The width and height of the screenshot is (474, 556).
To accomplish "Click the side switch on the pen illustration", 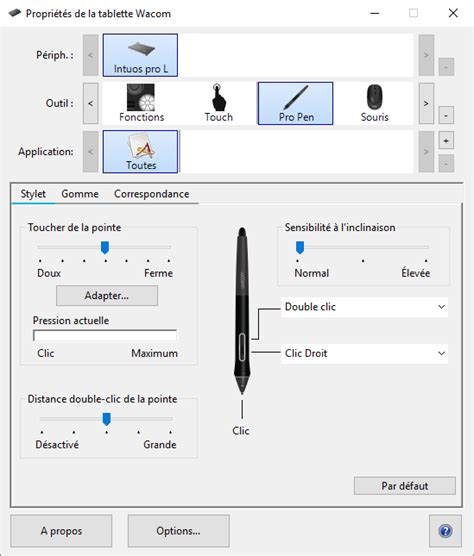I will click(x=242, y=347).
